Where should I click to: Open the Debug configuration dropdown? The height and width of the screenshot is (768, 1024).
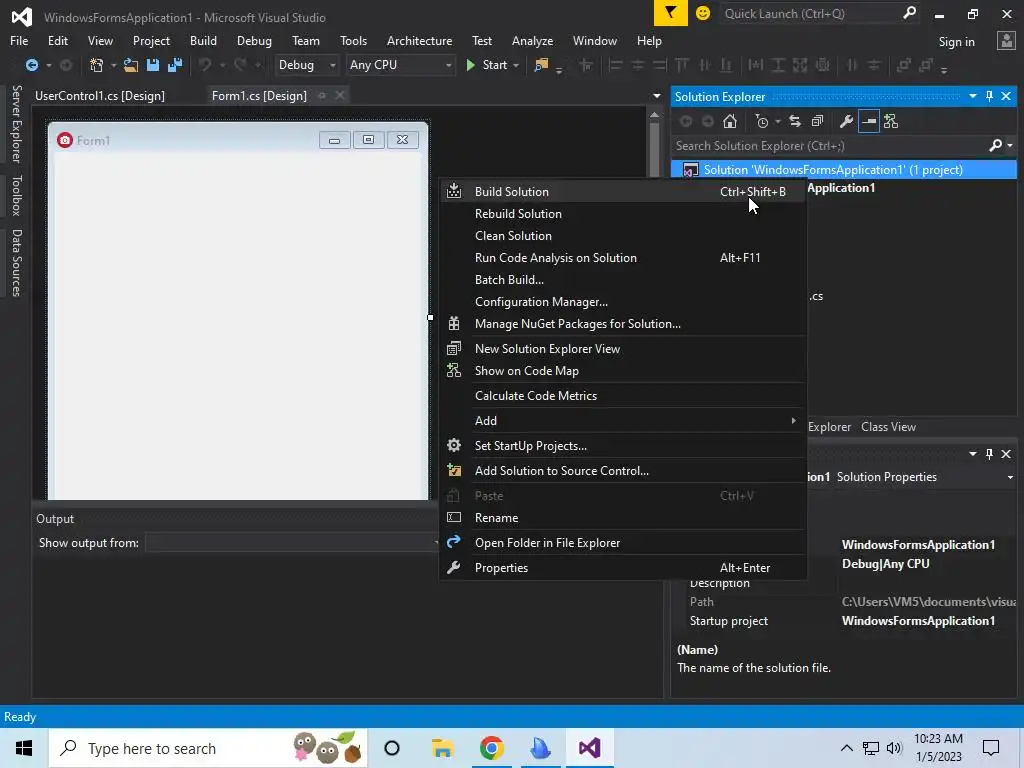(x=306, y=65)
